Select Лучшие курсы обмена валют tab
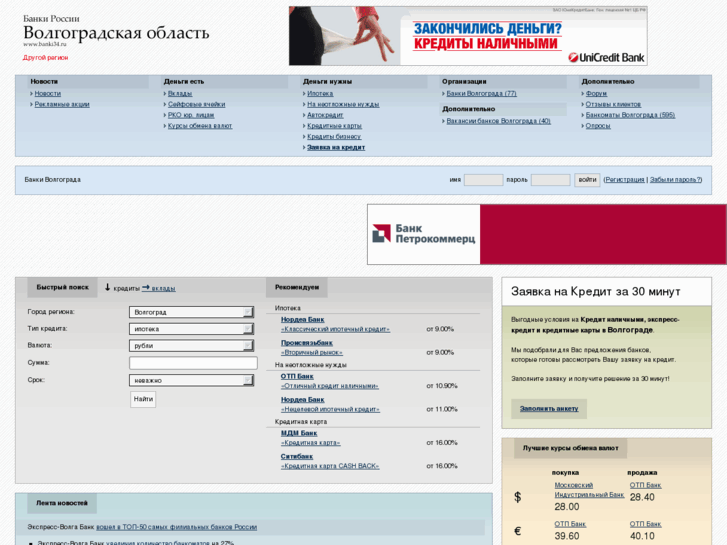 click(570, 449)
